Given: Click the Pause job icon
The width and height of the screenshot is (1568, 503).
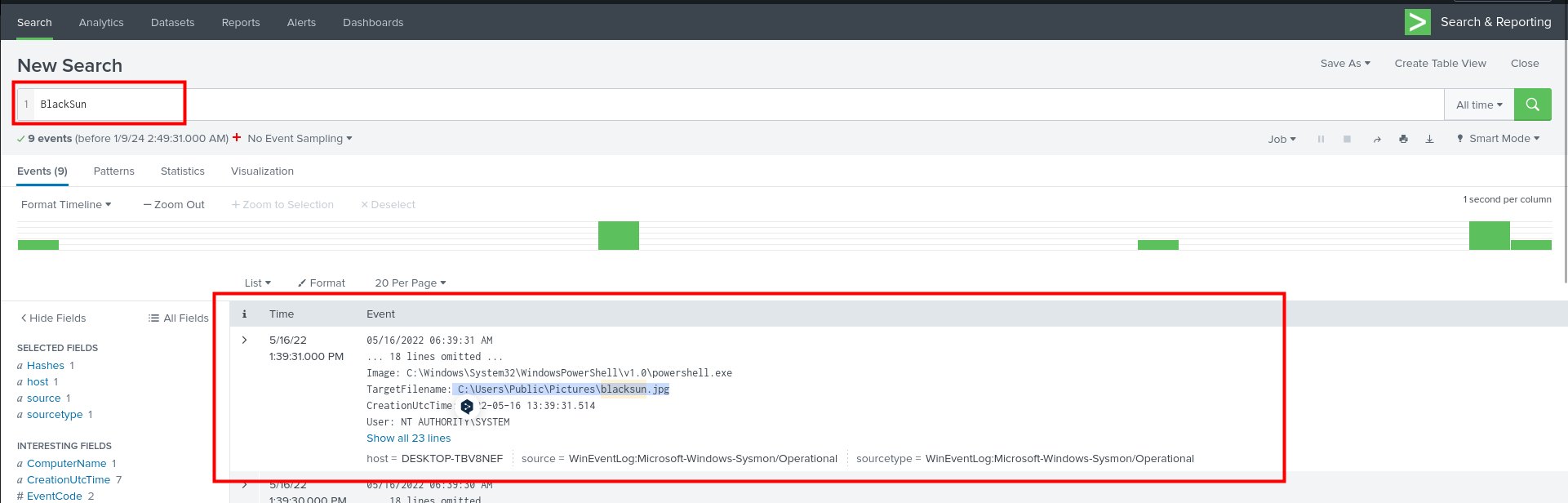Looking at the screenshot, I should point(1321,140).
